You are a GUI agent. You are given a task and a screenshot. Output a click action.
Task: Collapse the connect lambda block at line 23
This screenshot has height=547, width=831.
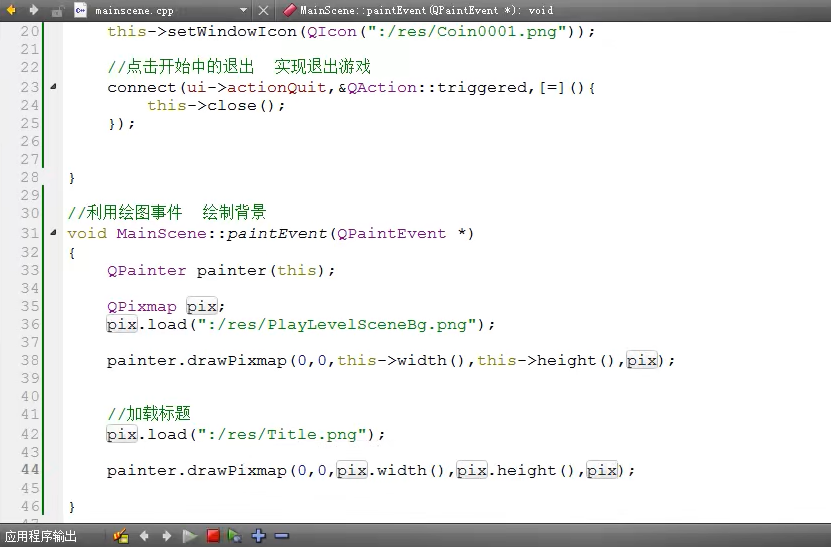(x=53, y=86)
